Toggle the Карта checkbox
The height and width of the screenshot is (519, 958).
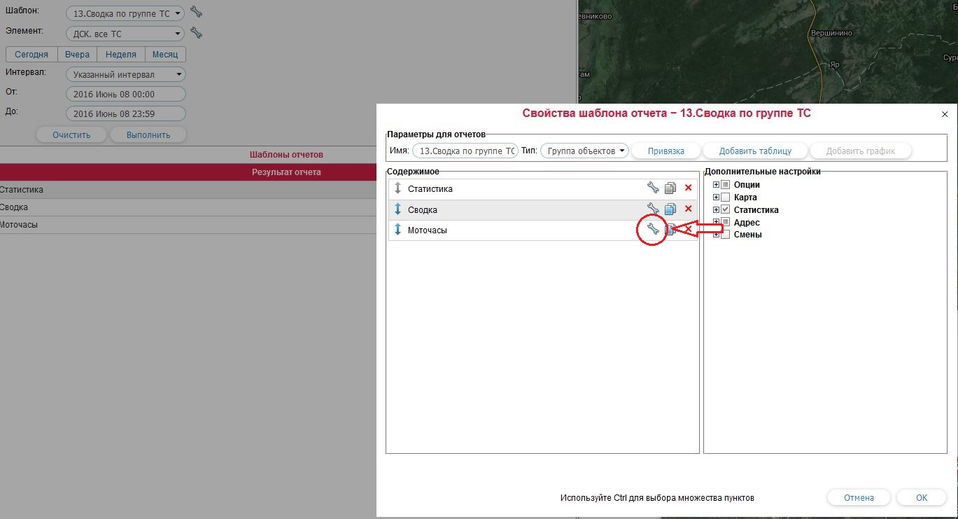[726, 197]
